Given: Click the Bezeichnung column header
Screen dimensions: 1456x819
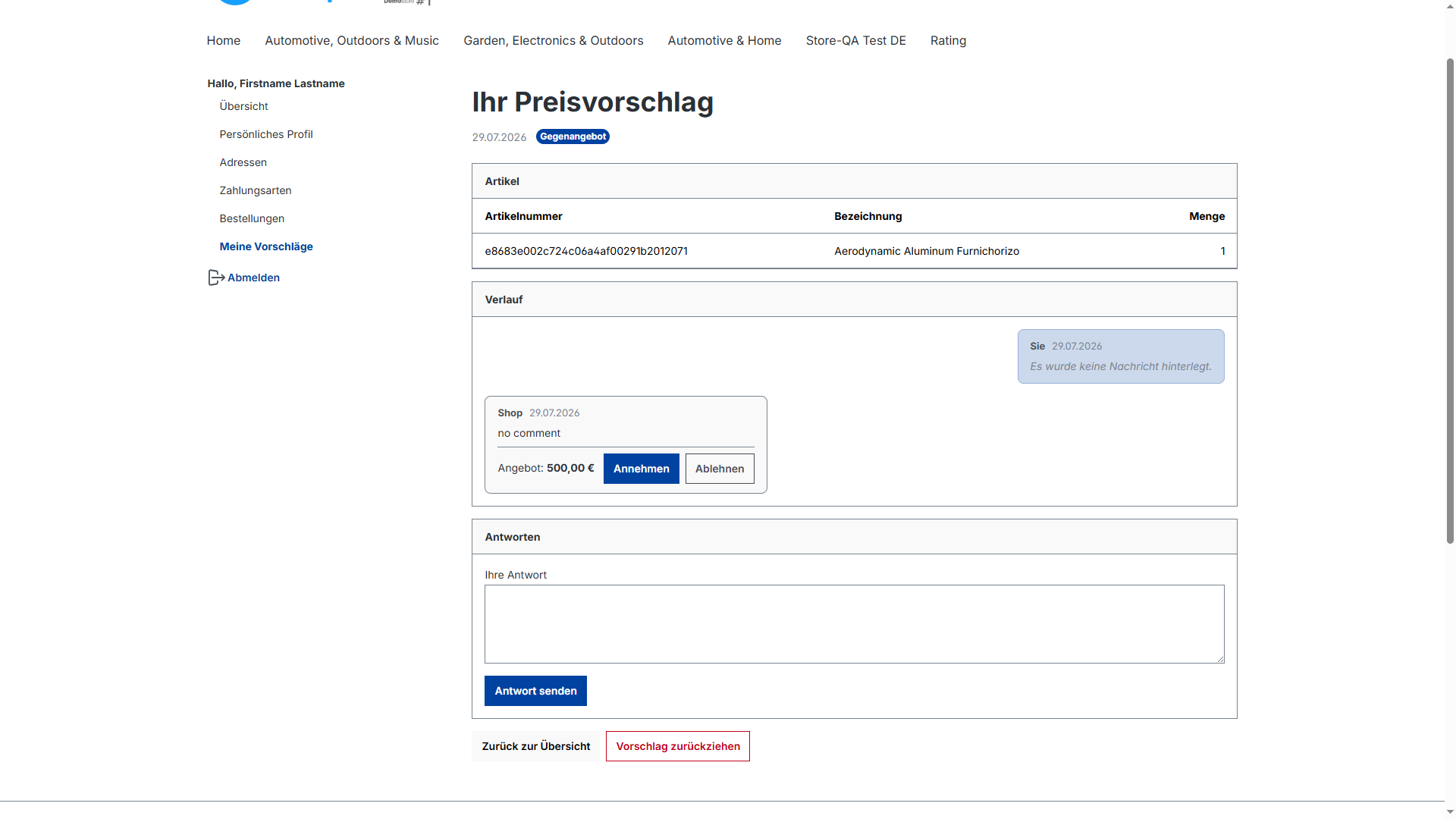Looking at the screenshot, I should click(868, 216).
